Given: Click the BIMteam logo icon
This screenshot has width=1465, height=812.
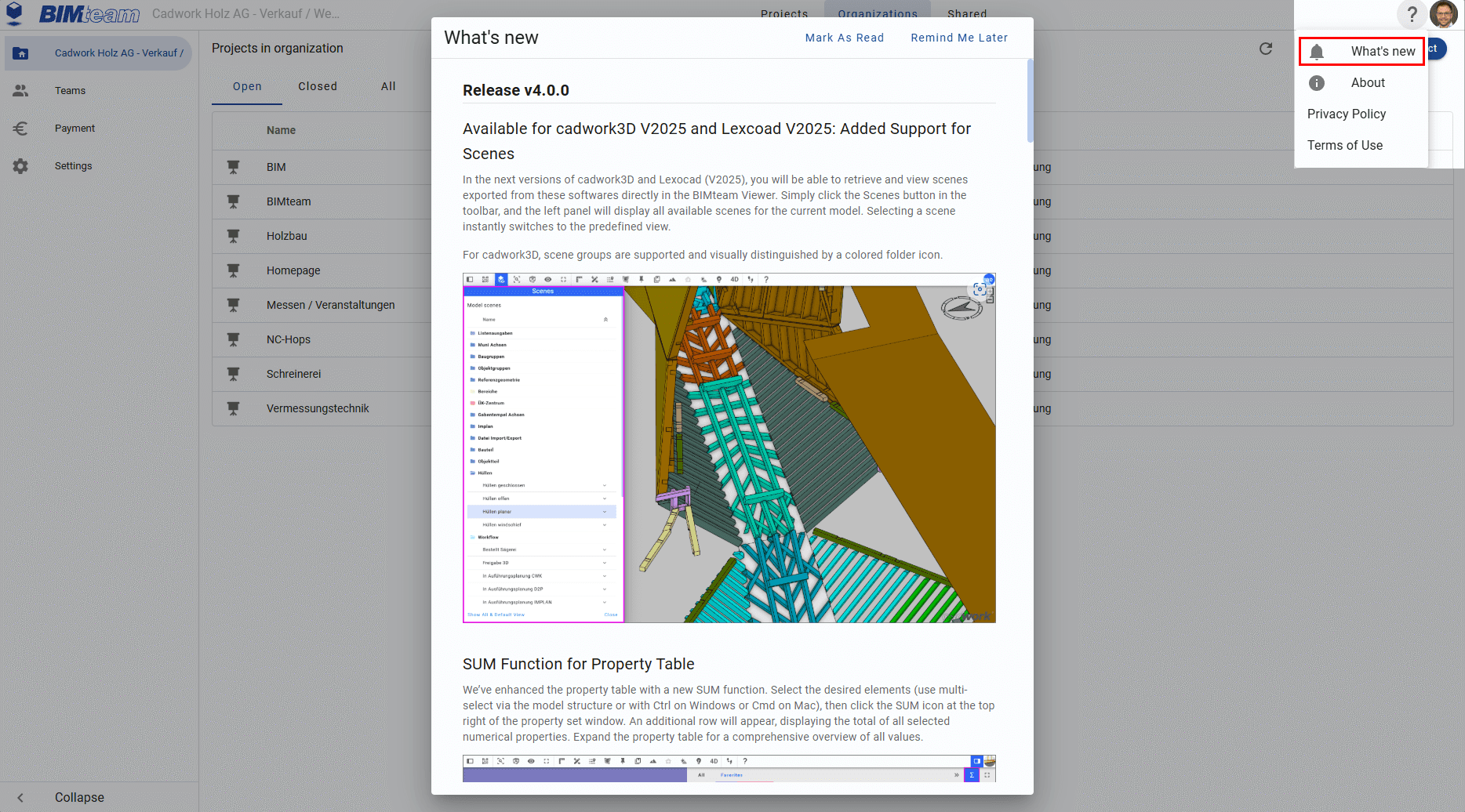Looking at the screenshot, I should 14,14.
